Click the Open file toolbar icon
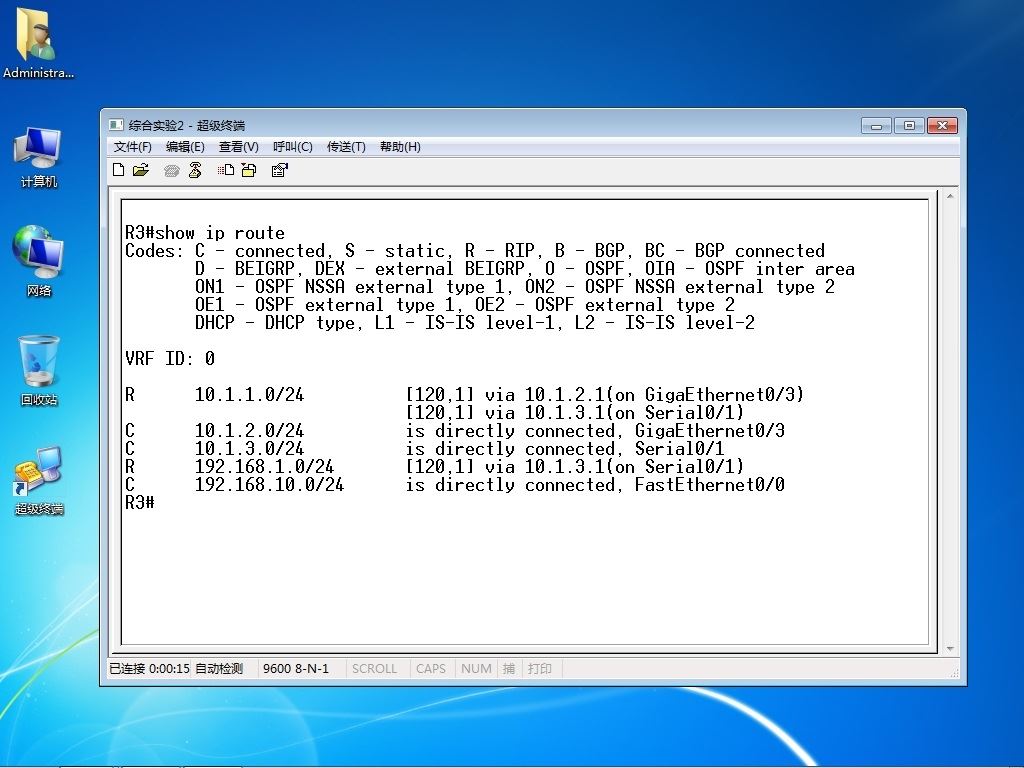 (140, 170)
